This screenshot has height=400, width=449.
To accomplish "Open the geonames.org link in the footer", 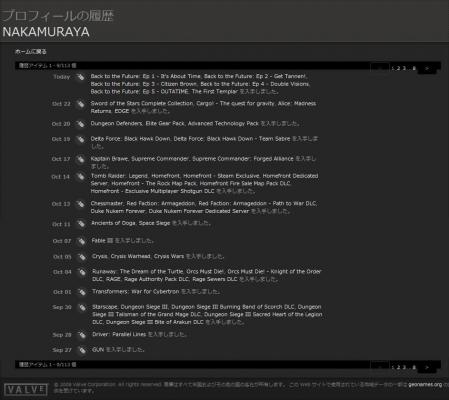I will pos(425,385).
